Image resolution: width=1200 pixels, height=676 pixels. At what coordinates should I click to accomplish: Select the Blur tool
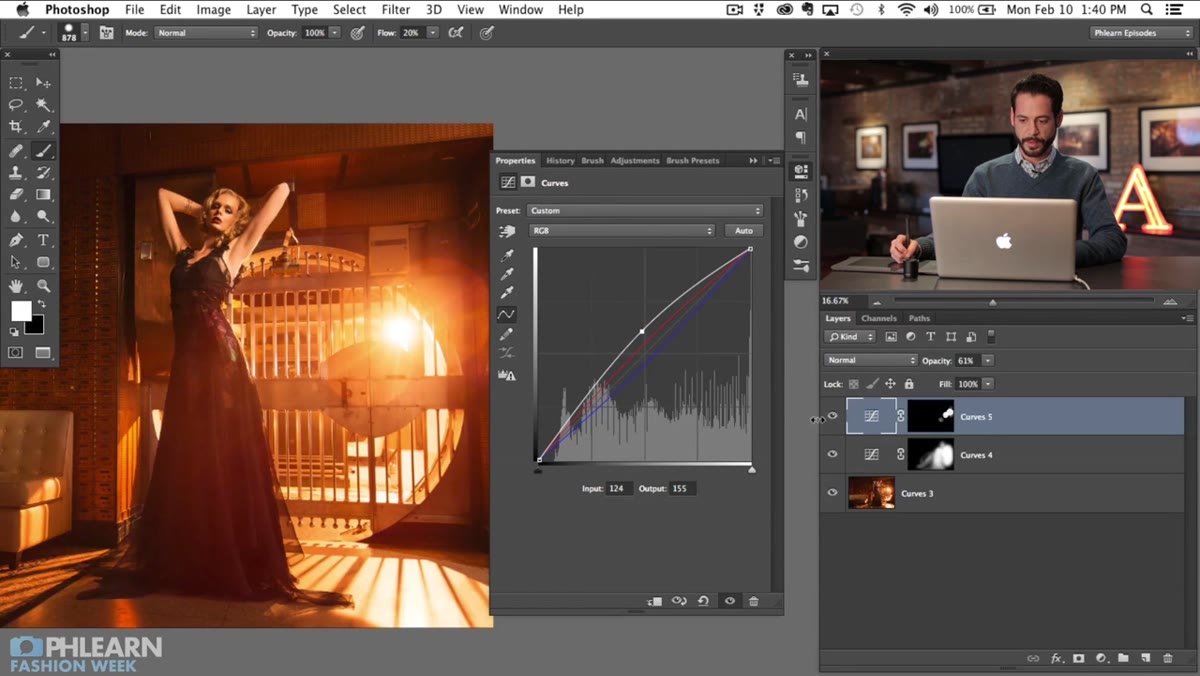point(16,216)
